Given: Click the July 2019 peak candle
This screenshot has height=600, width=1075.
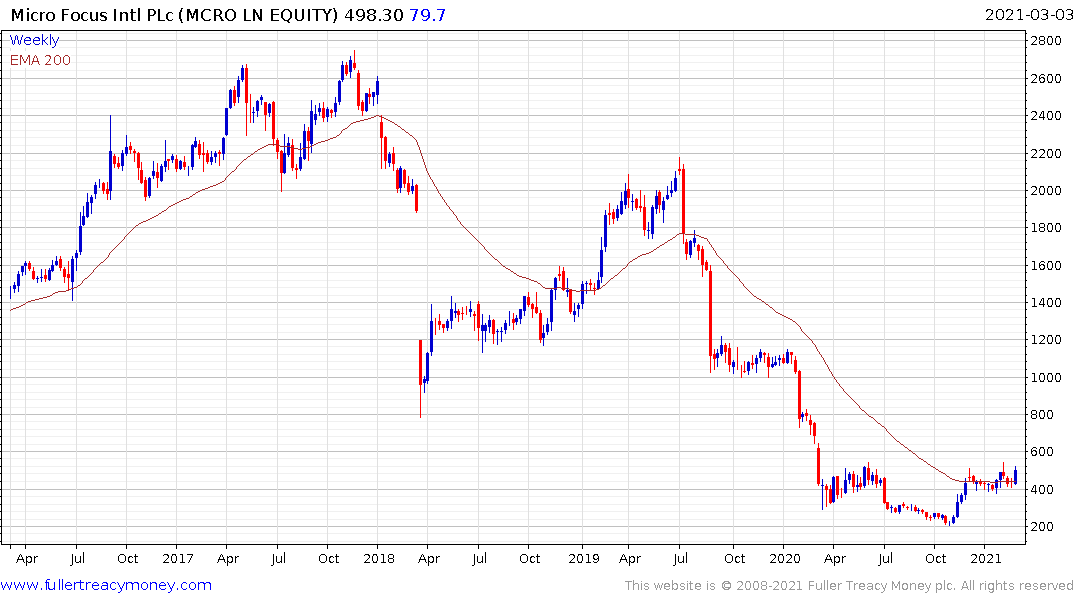Looking at the screenshot, I should (679, 166).
